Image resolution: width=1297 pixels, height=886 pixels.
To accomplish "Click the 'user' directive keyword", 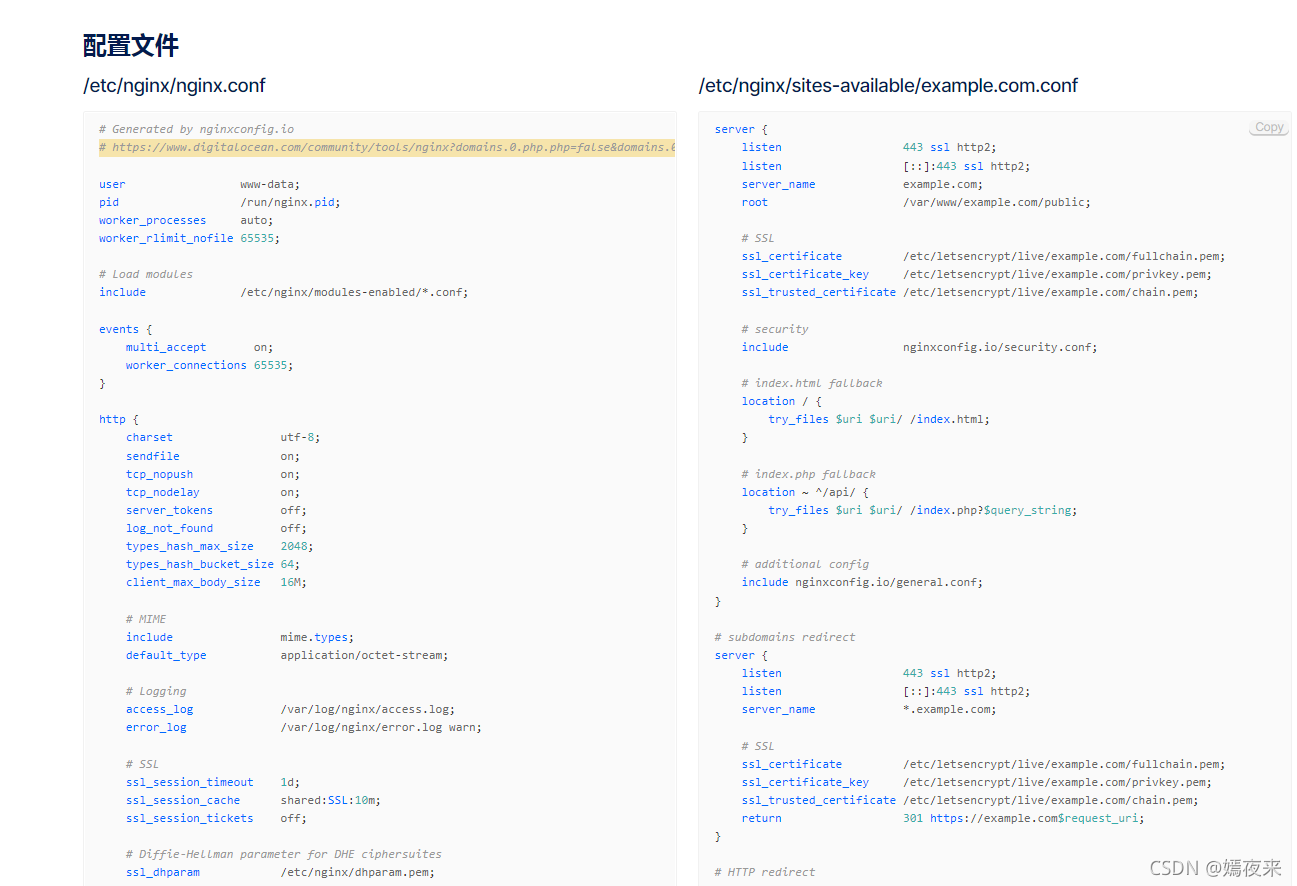I will [x=112, y=184].
